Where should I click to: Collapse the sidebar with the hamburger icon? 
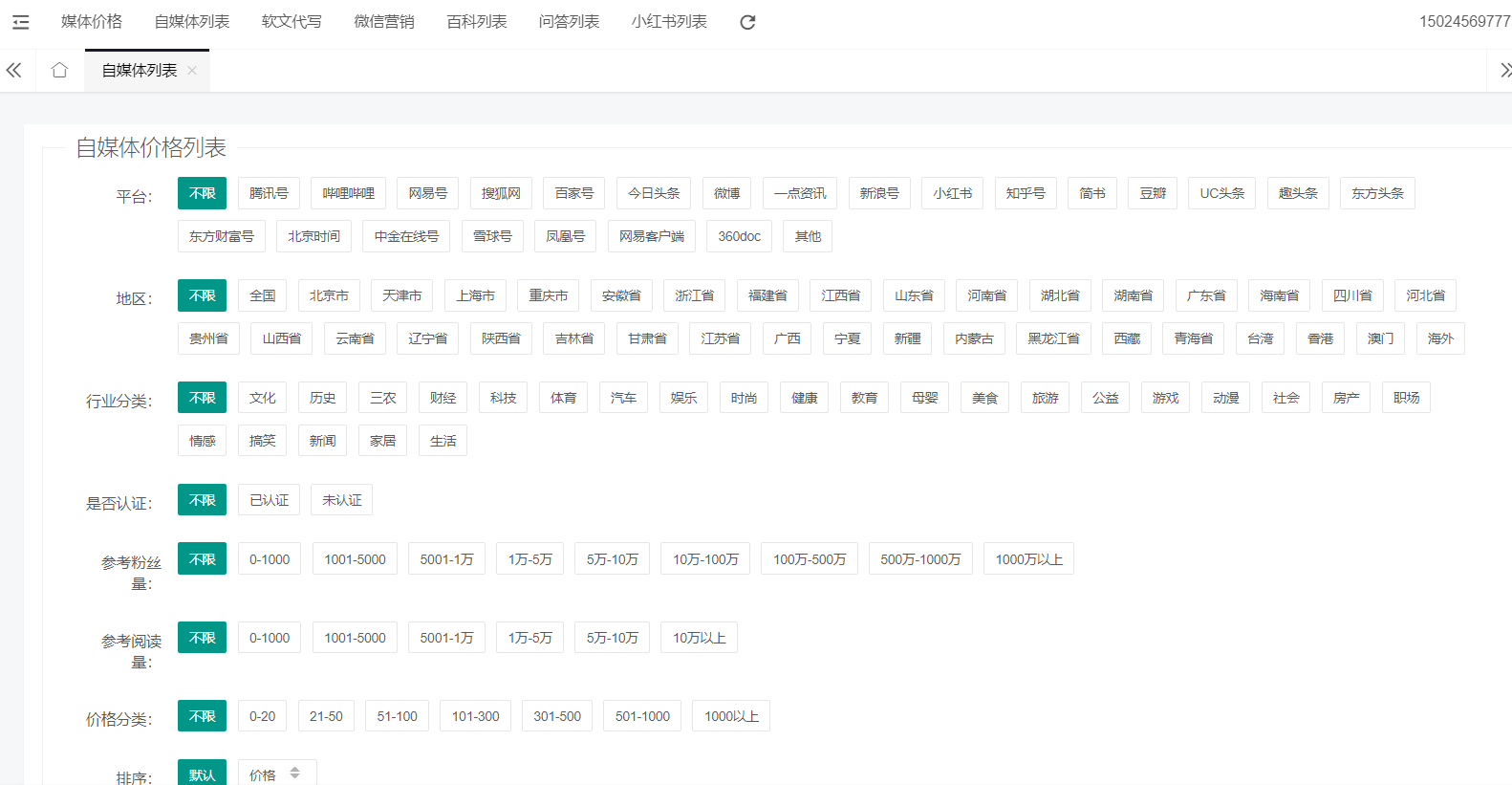click(x=20, y=22)
